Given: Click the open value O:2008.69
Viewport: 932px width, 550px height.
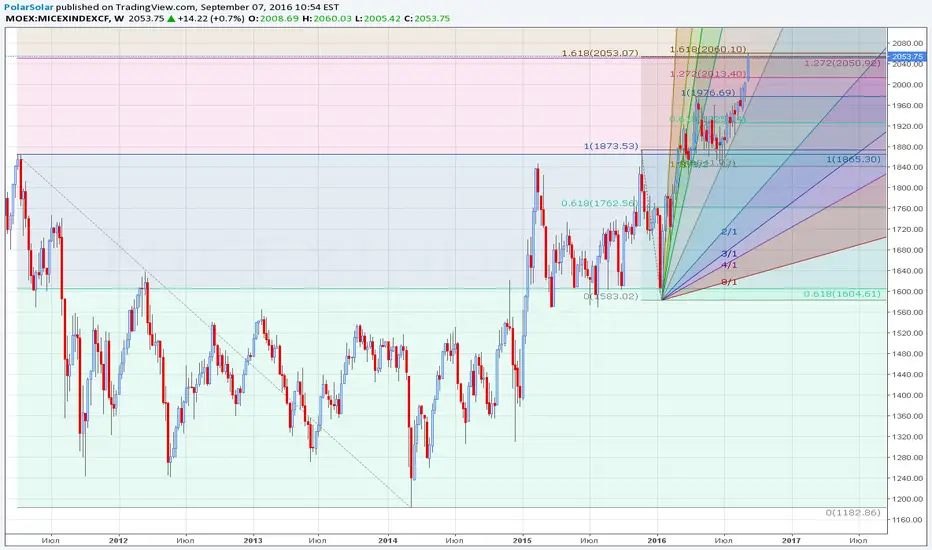Looking at the screenshot, I should point(273,18).
